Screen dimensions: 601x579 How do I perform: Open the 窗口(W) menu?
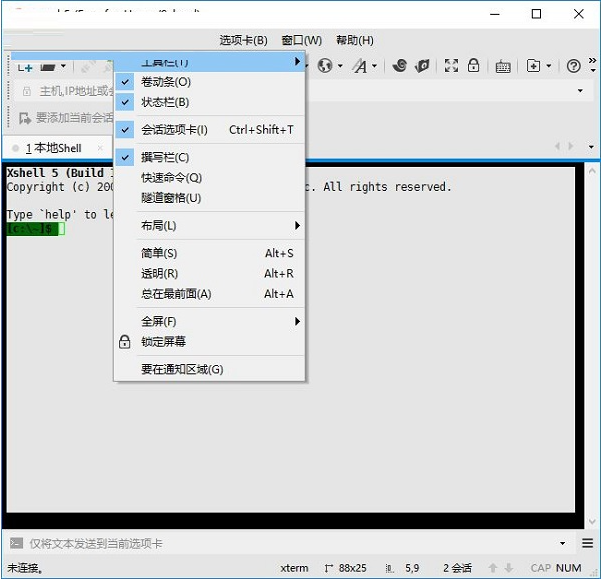tap(302, 40)
